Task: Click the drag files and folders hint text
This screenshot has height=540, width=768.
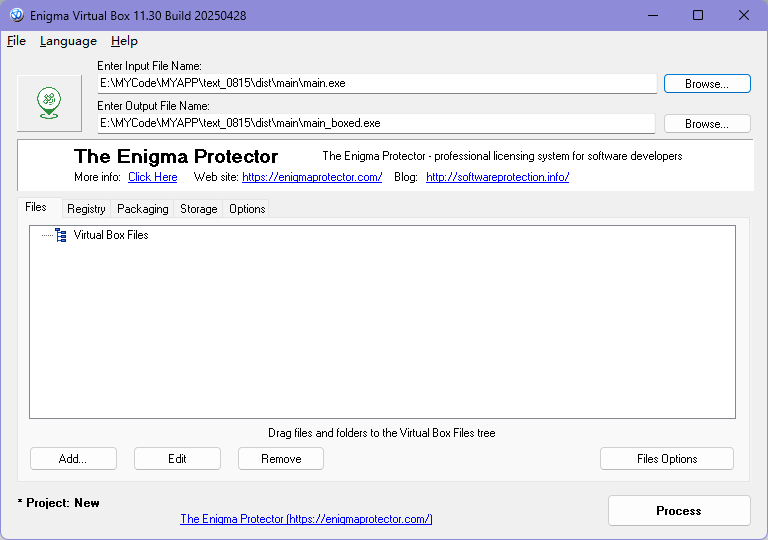Action: click(x=382, y=433)
